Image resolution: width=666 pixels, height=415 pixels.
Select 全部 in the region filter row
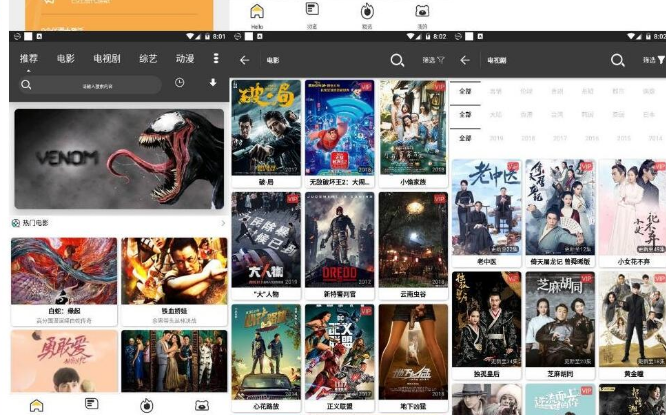(x=466, y=114)
